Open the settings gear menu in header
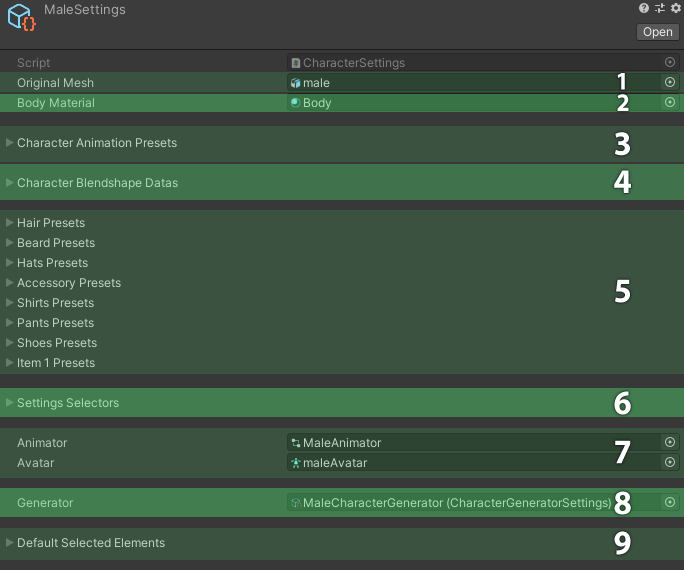 tap(675, 8)
